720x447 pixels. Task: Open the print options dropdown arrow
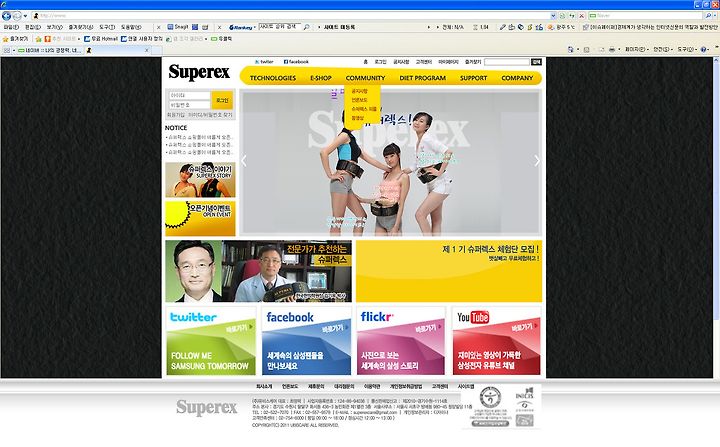(619, 49)
